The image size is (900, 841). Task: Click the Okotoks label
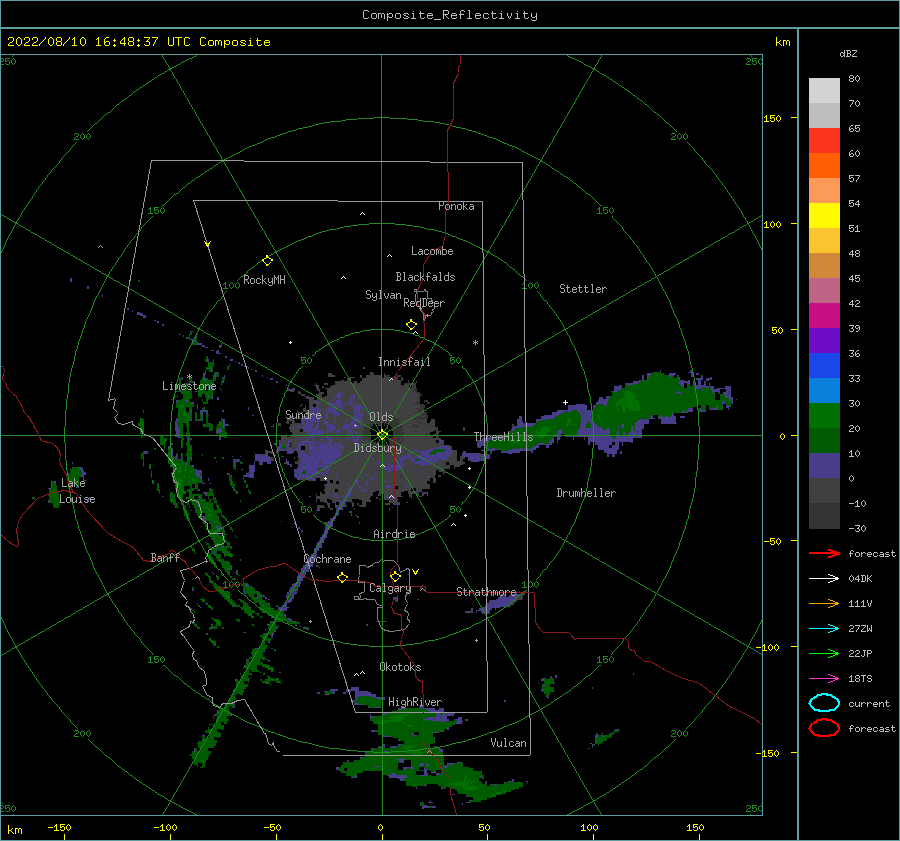pos(400,667)
